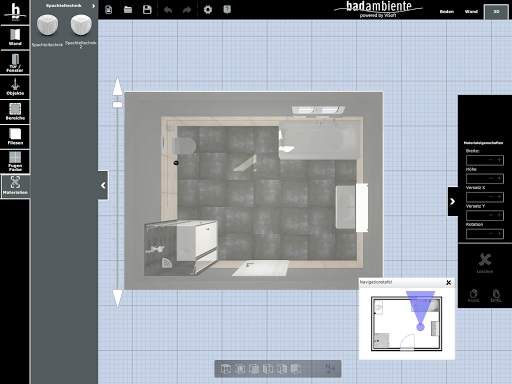Select the sixth view preset in bottom toolbar

click(x=295, y=369)
